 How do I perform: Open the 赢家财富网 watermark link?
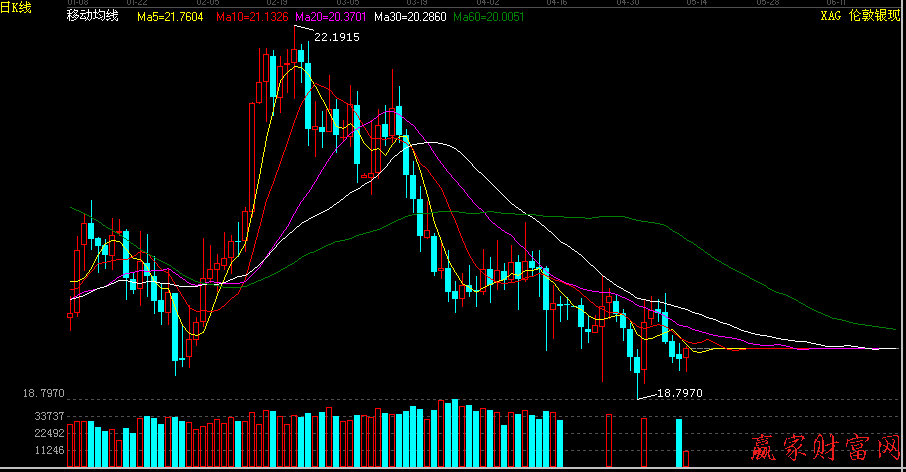826,443
